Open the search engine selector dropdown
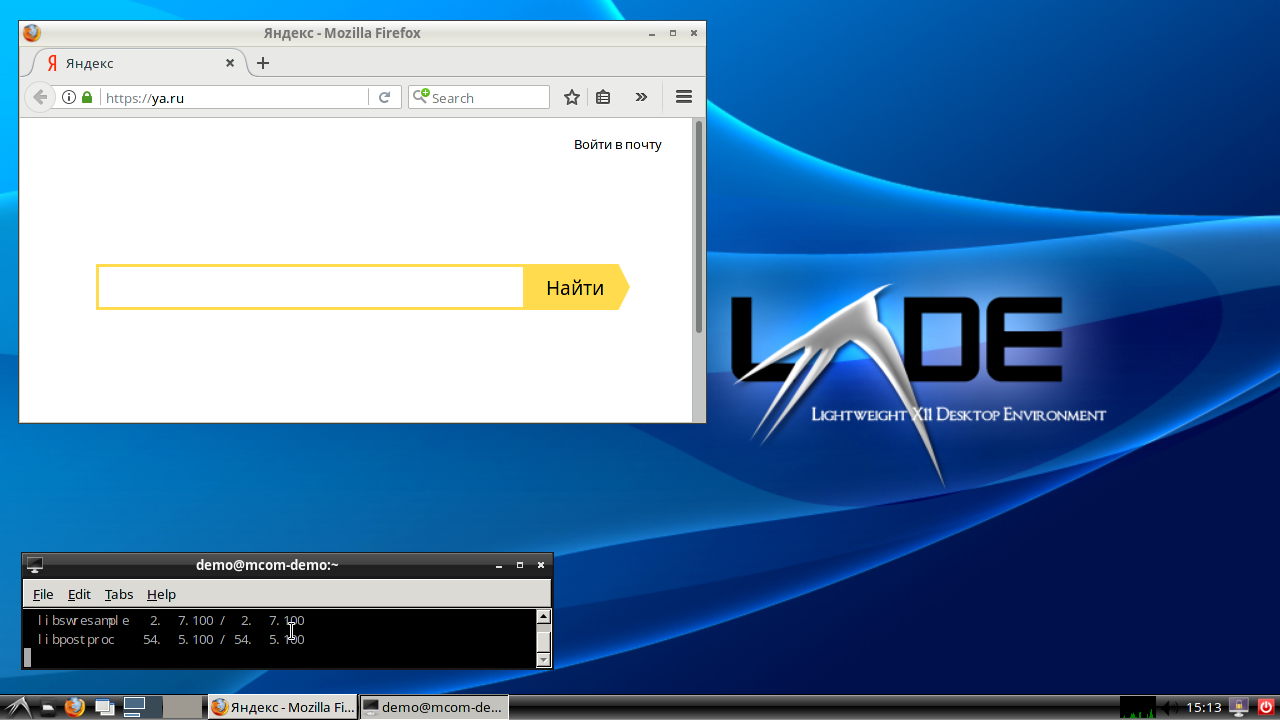Screen dimensions: 1280x720 pyautogui.click(x=422, y=97)
